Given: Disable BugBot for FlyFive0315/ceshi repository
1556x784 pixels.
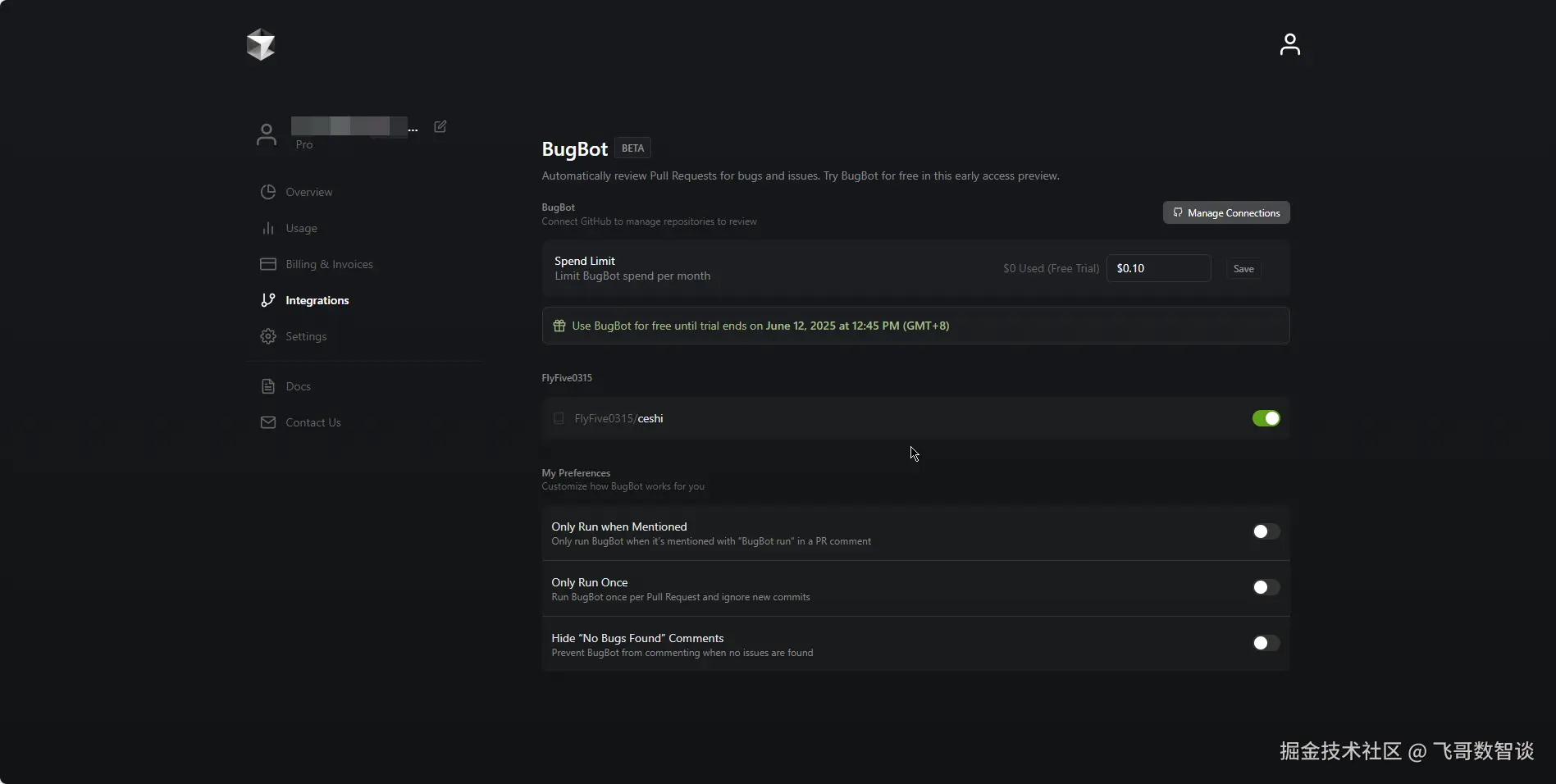Looking at the screenshot, I should pos(1266,418).
